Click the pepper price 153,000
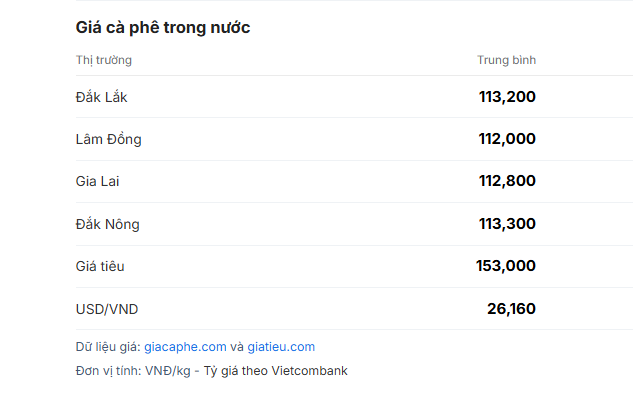 [506, 266]
